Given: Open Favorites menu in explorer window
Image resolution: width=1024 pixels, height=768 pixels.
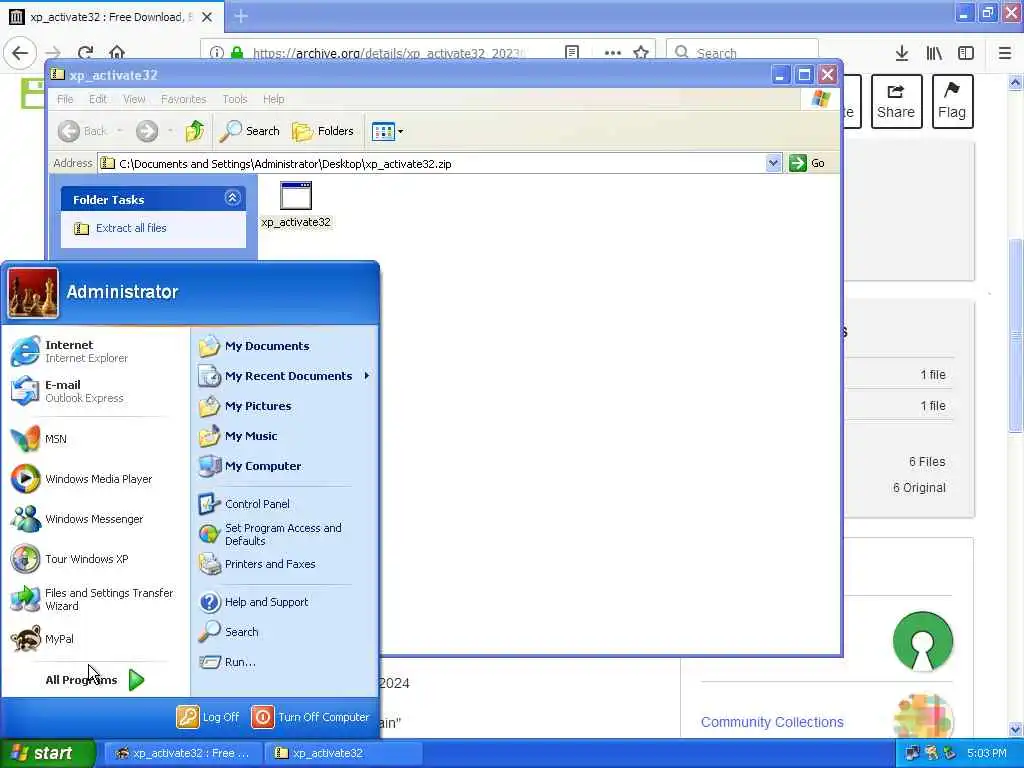Looking at the screenshot, I should [x=184, y=99].
